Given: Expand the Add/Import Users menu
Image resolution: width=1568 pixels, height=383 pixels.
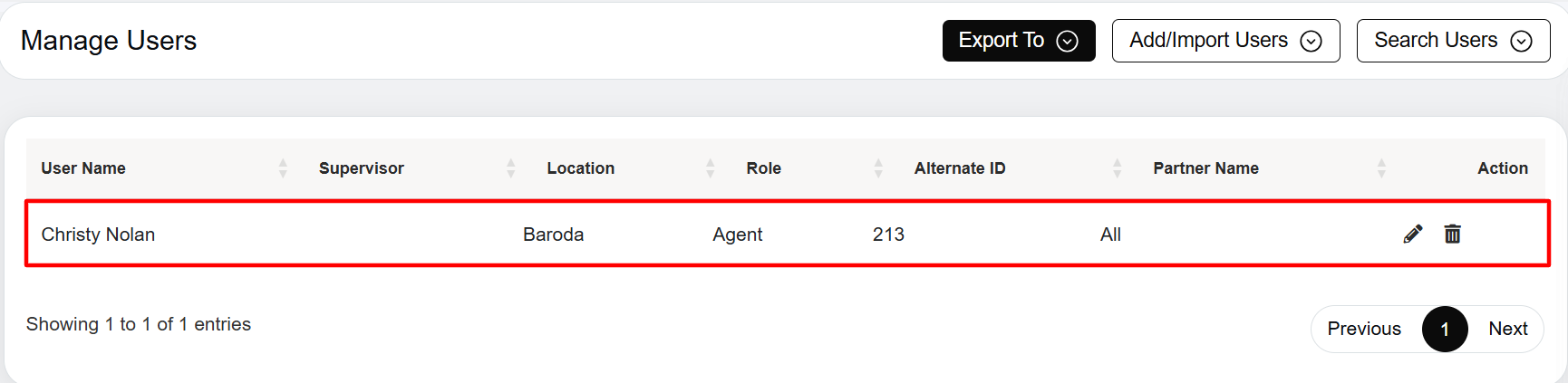Looking at the screenshot, I should 1225,41.
